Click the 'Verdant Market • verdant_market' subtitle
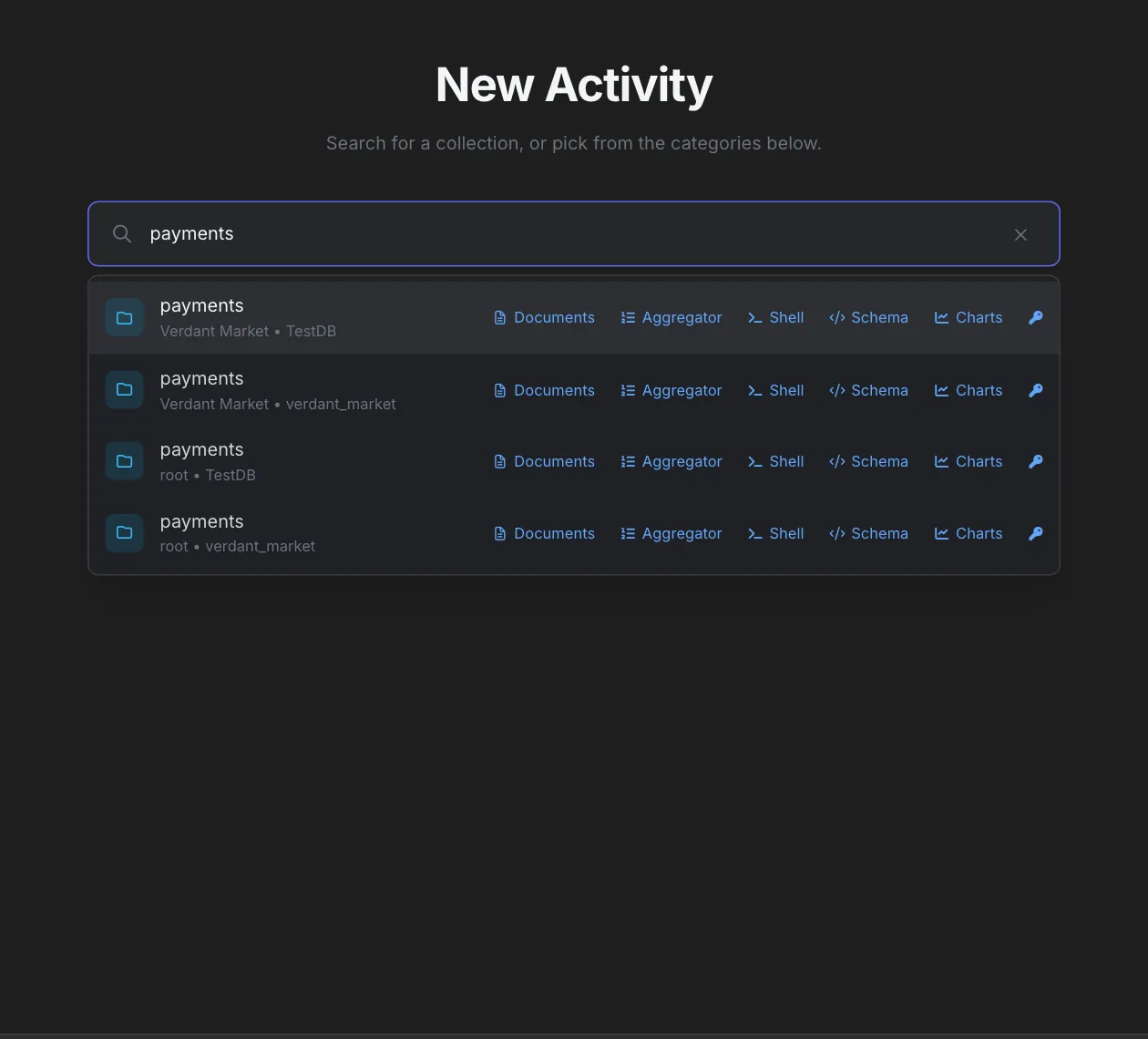Screen dimensions: 1148x1039 [278, 404]
